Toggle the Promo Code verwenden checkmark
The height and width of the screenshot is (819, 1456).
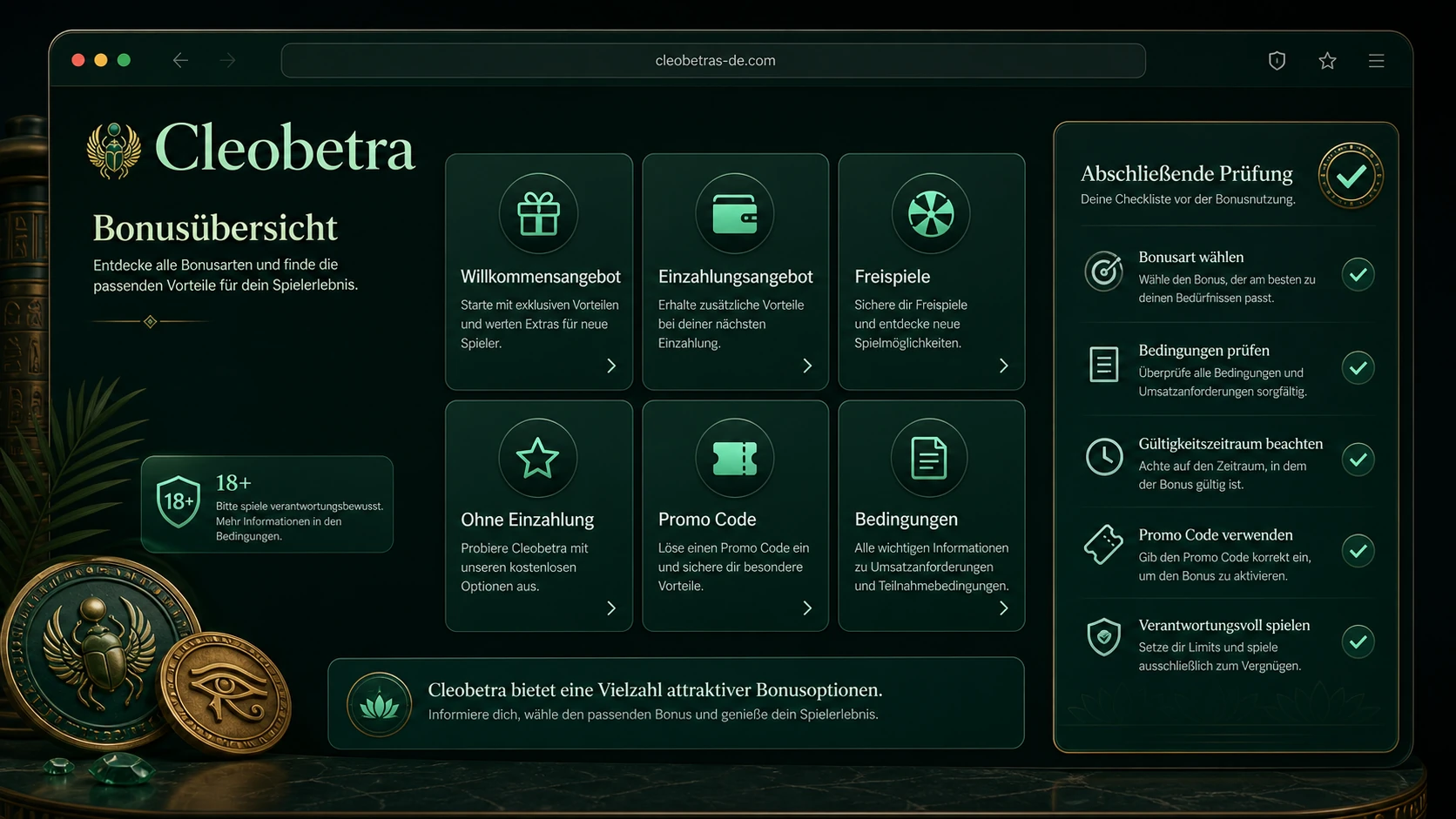coord(1358,550)
